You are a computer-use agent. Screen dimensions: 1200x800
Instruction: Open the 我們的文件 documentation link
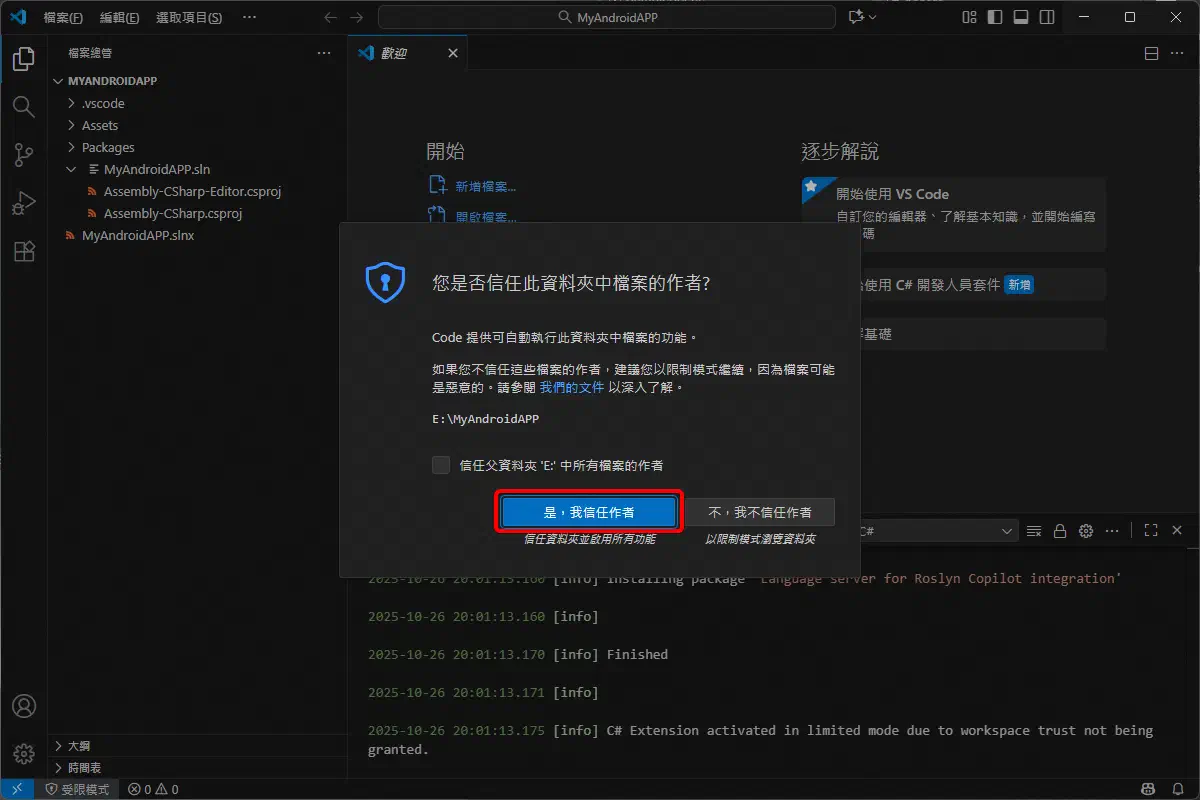tap(571, 387)
